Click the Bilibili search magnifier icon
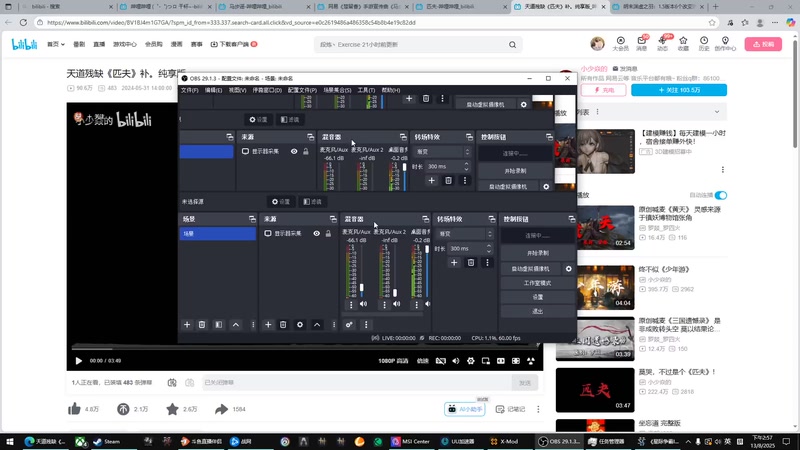The width and height of the screenshot is (800, 450). (512, 44)
